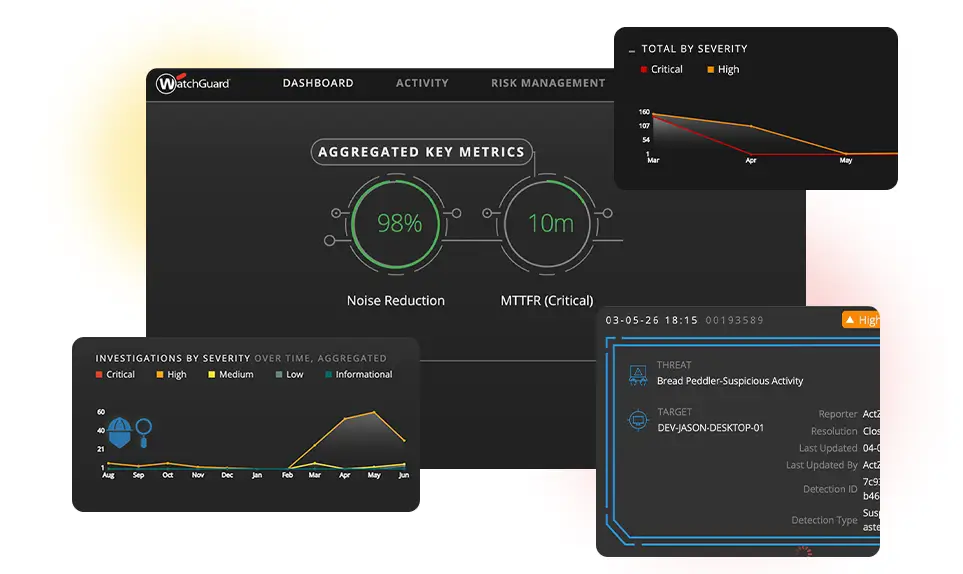Click the threat hacker icon
This screenshot has height=574, width=963.
[638, 374]
